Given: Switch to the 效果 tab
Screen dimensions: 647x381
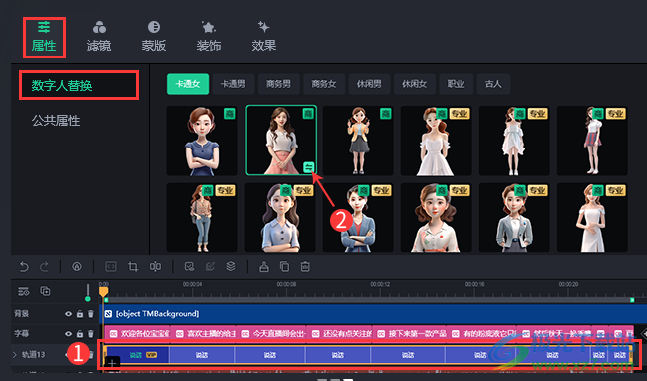Looking at the screenshot, I should pos(264,37).
